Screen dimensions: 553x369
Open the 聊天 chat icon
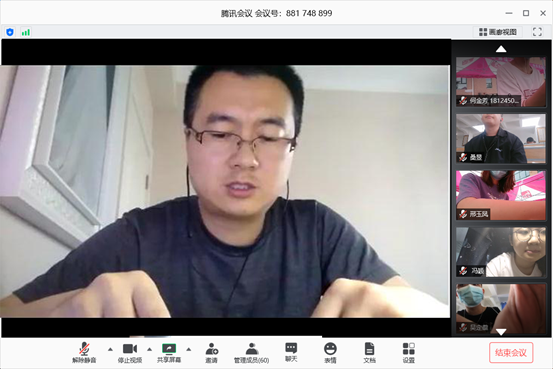[x=291, y=352]
